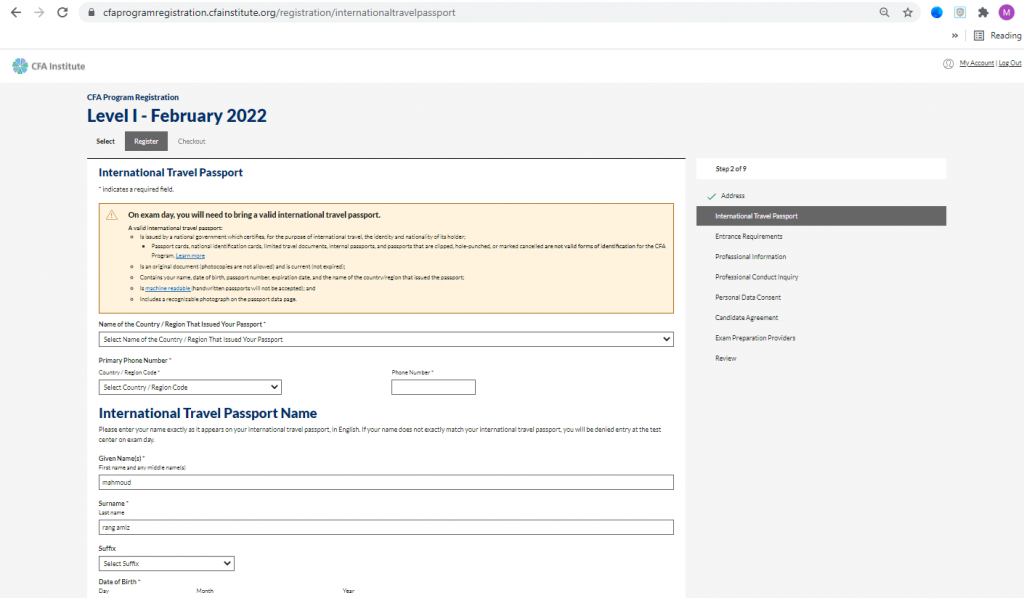1024x598 pixels.
Task: Go to the Checkout step tab
Action: pos(191,141)
